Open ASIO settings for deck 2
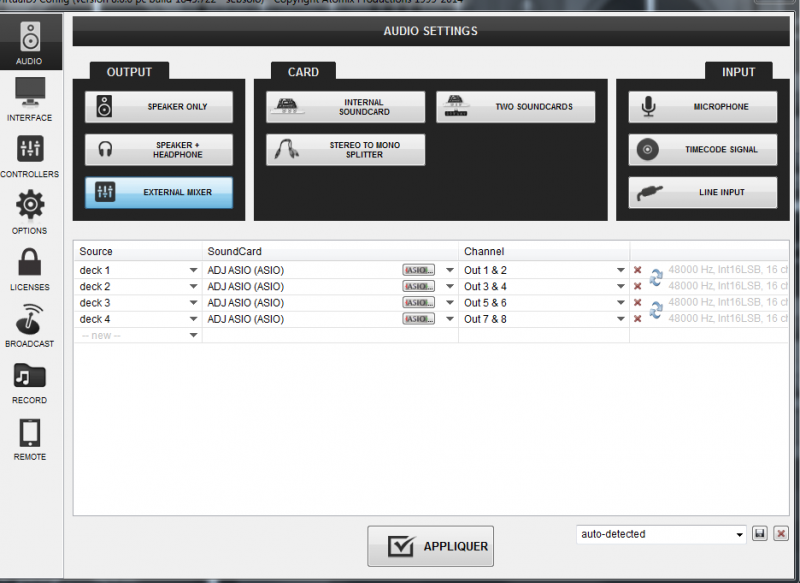 418,287
